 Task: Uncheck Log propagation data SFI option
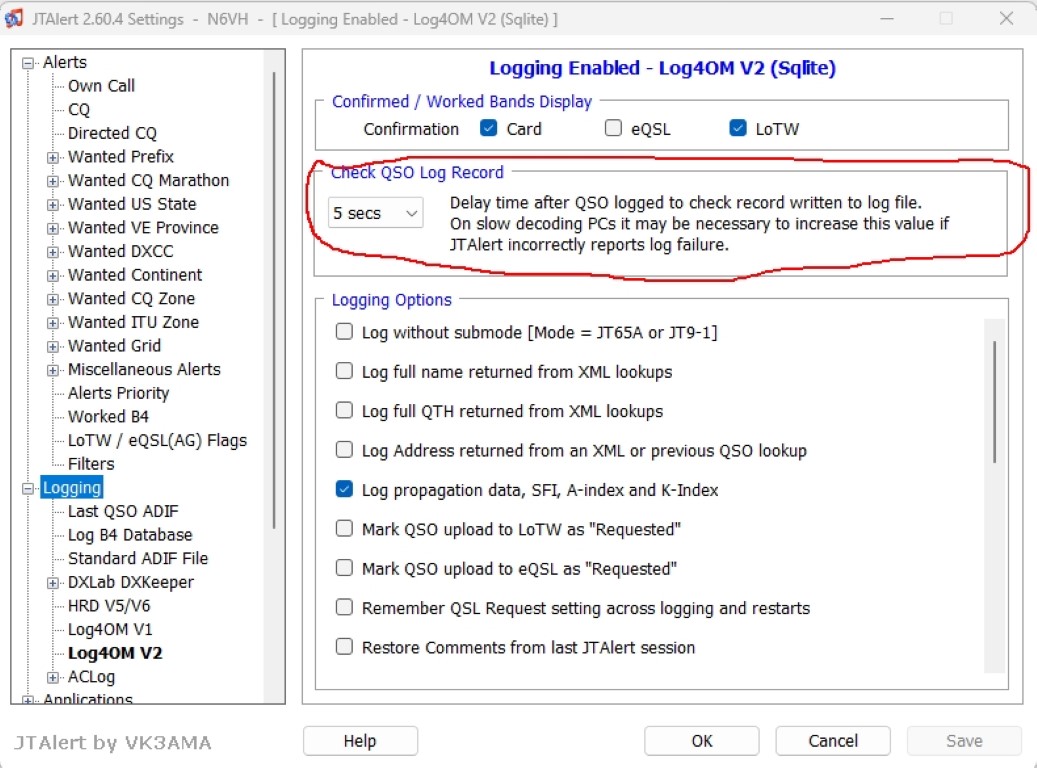(344, 490)
